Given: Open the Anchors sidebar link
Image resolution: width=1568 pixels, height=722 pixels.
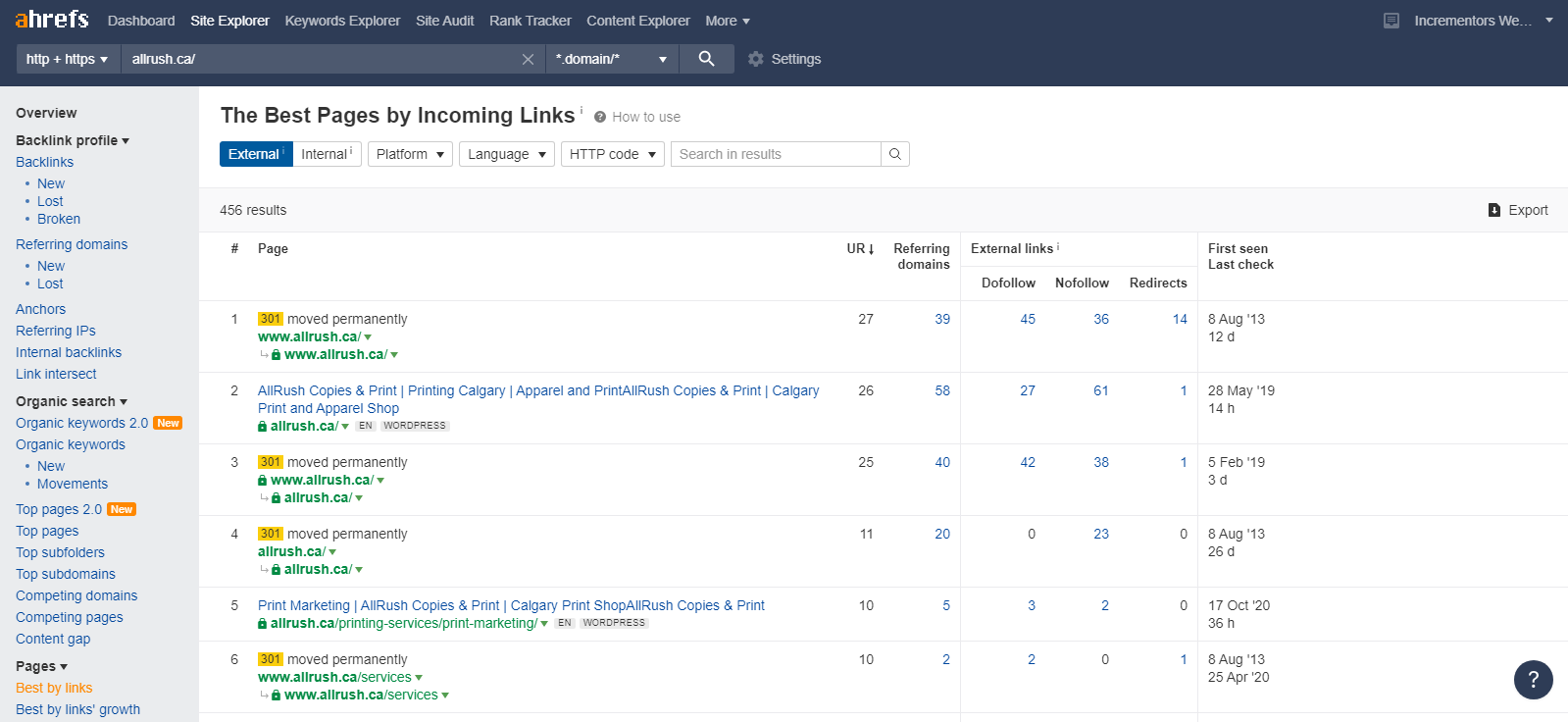Looking at the screenshot, I should [40, 309].
